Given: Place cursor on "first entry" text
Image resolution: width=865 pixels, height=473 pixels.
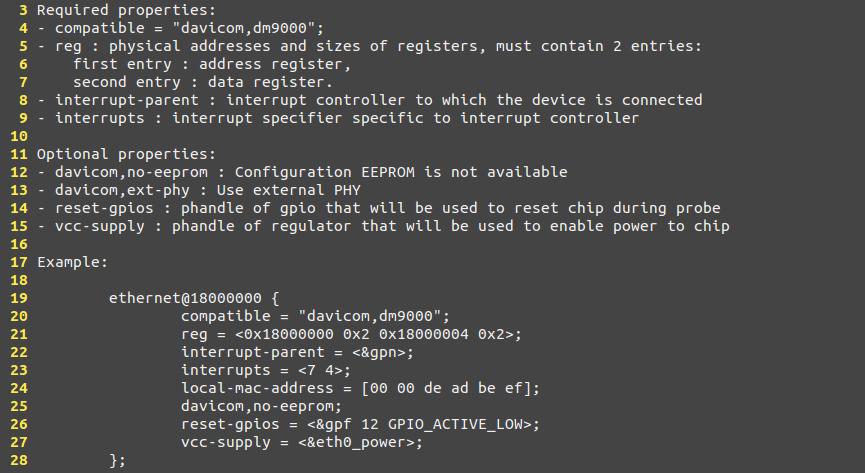Looking at the screenshot, I should (122, 65).
